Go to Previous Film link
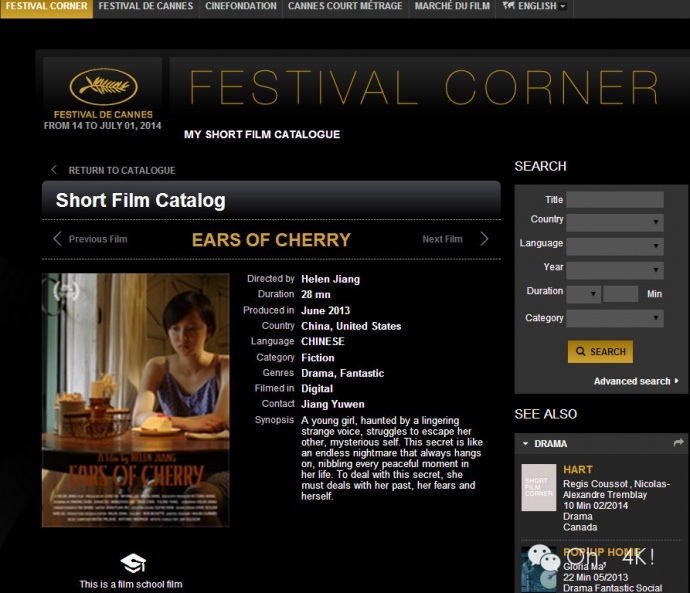Screen dimensions: 690x593 [x=98, y=239]
